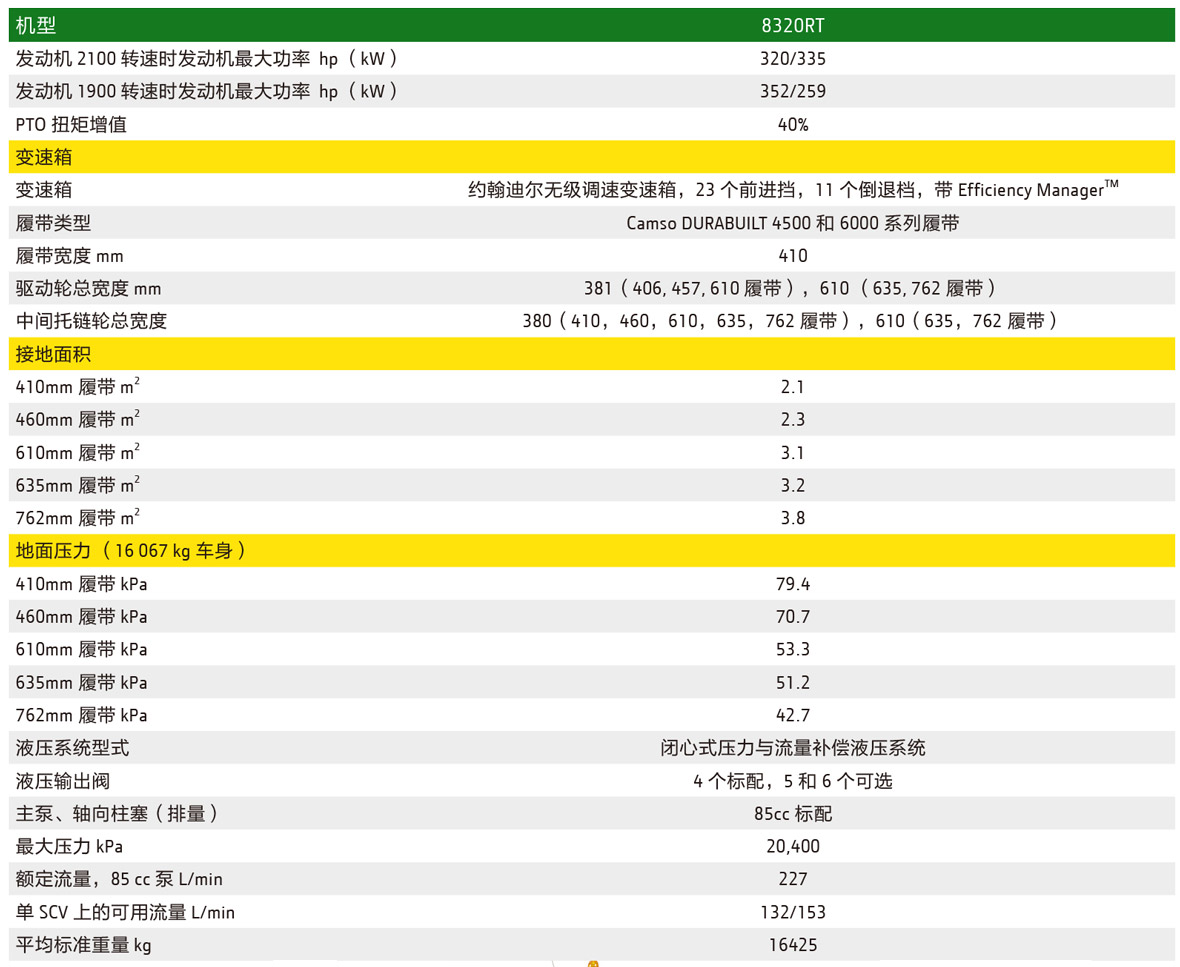Select the 履带类型 row label
Viewport: 1180px width, 967px height.
[x=53, y=223]
